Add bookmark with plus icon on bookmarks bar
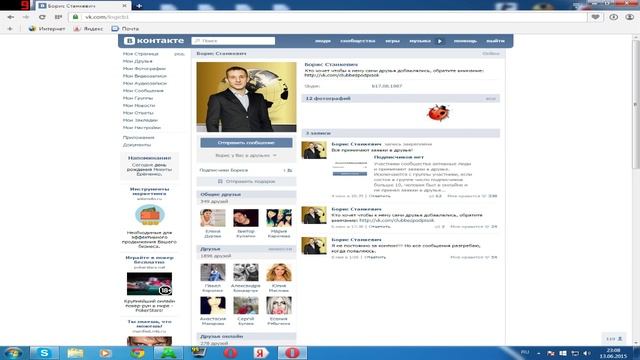640x360 pixels. point(10,29)
